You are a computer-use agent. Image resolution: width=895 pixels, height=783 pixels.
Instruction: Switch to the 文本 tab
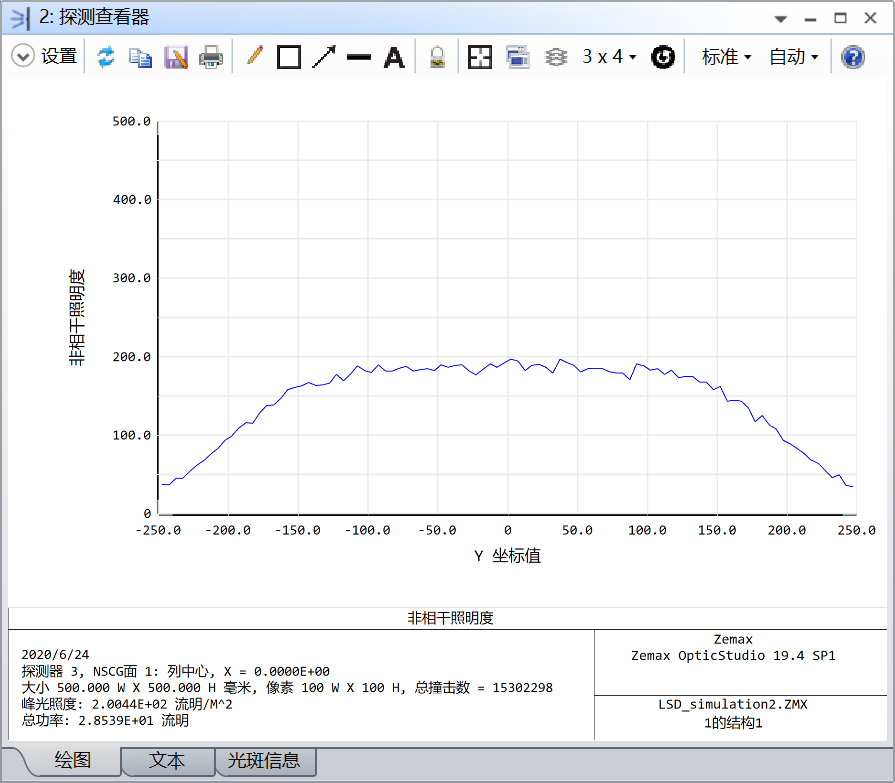167,761
